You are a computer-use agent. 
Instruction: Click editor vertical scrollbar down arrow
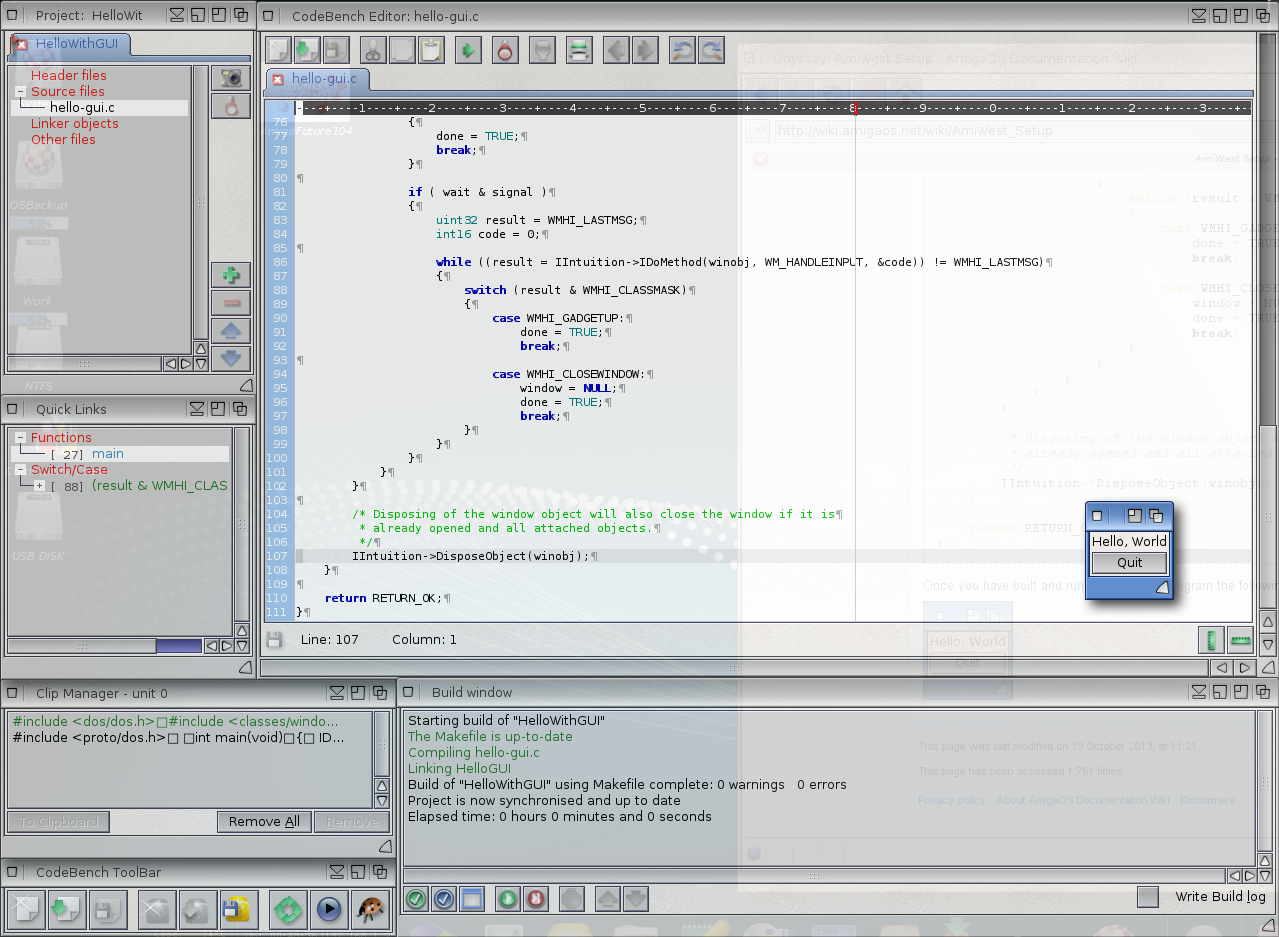pyautogui.click(x=1267, y=645)
